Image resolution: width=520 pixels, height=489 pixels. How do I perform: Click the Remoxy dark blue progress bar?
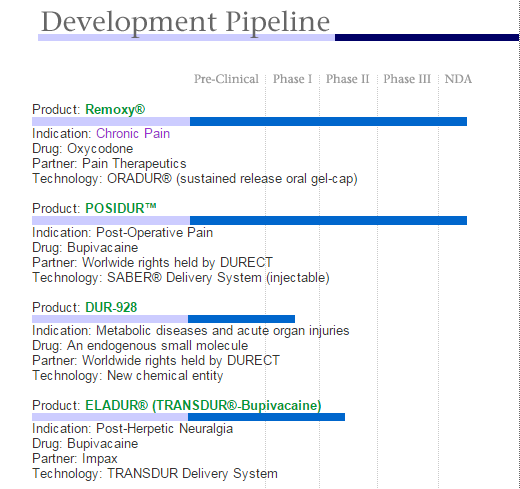(328, 121)
